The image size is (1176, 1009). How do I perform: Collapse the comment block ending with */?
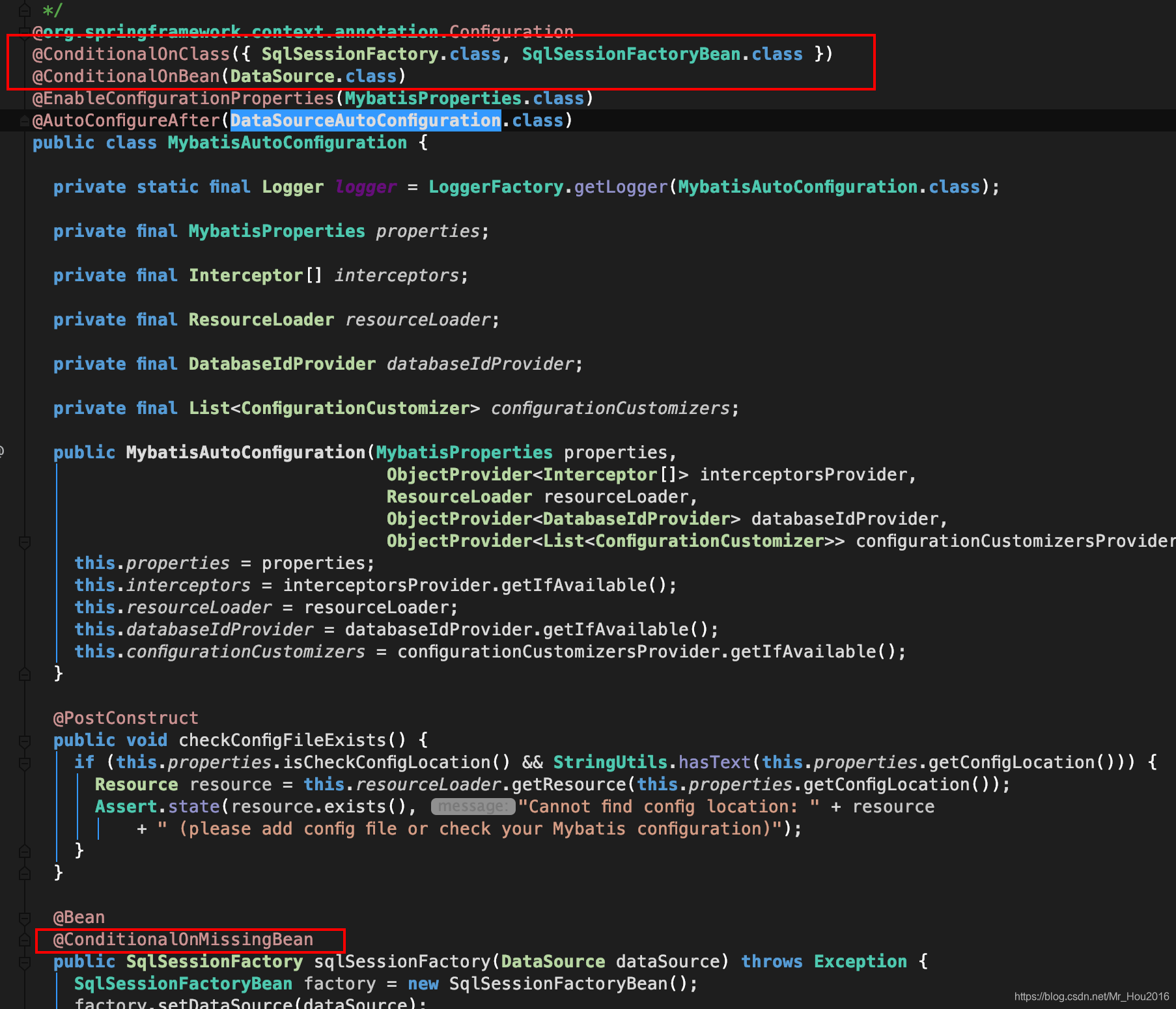[x=25, y=10]
